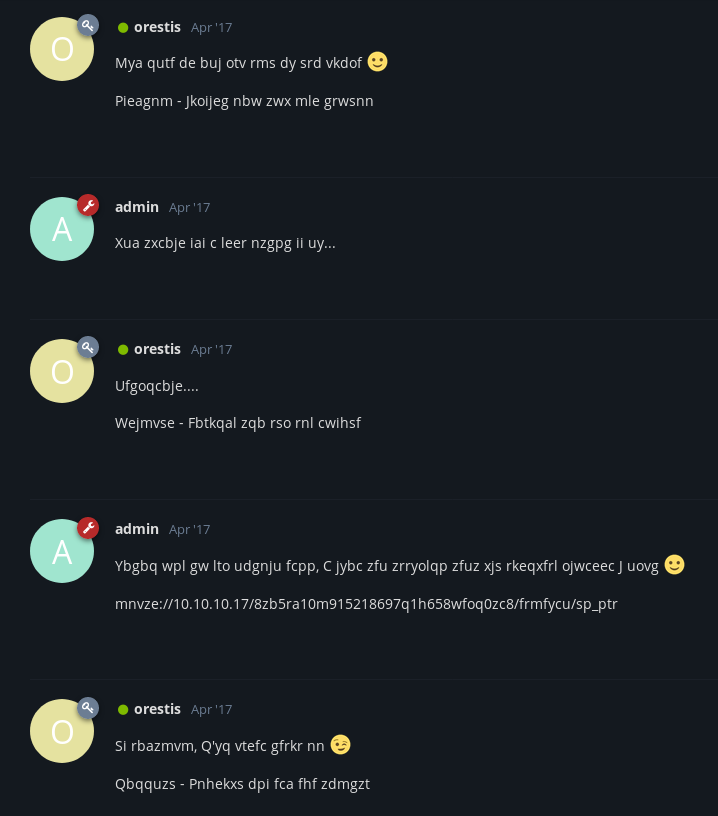Click the Apr '17 timestamp on the 'Si rbazmvm' post

(x=211, y=710)
